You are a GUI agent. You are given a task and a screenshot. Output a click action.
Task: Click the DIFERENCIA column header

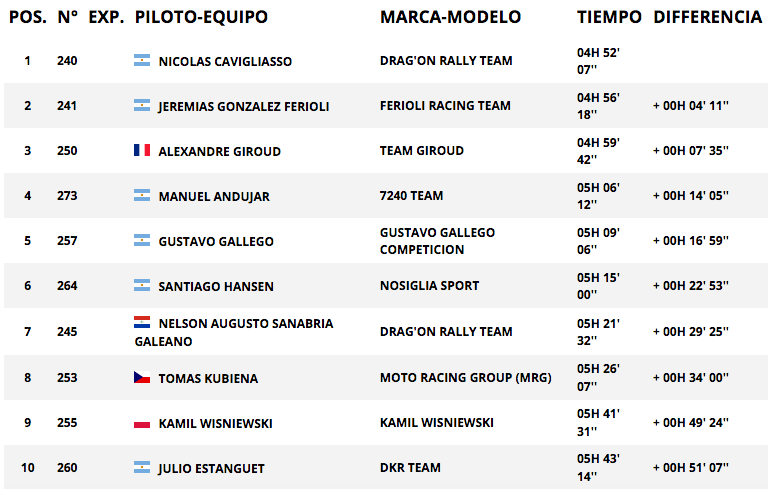708,17
